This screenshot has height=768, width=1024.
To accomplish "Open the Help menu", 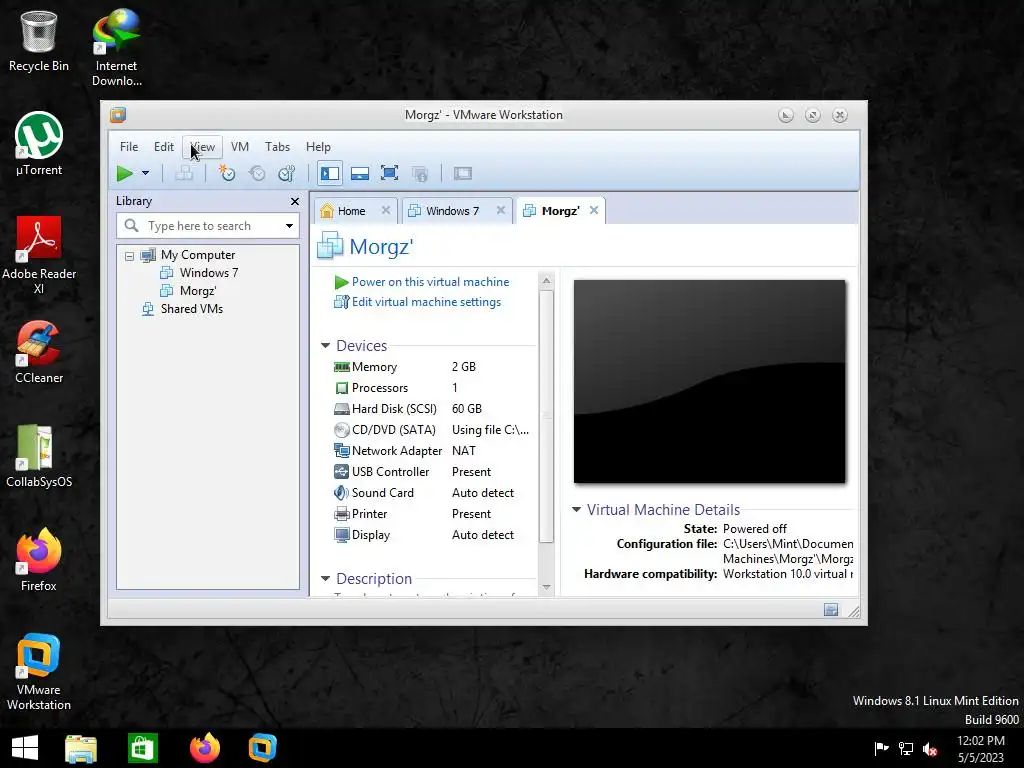I will (319, 147).
